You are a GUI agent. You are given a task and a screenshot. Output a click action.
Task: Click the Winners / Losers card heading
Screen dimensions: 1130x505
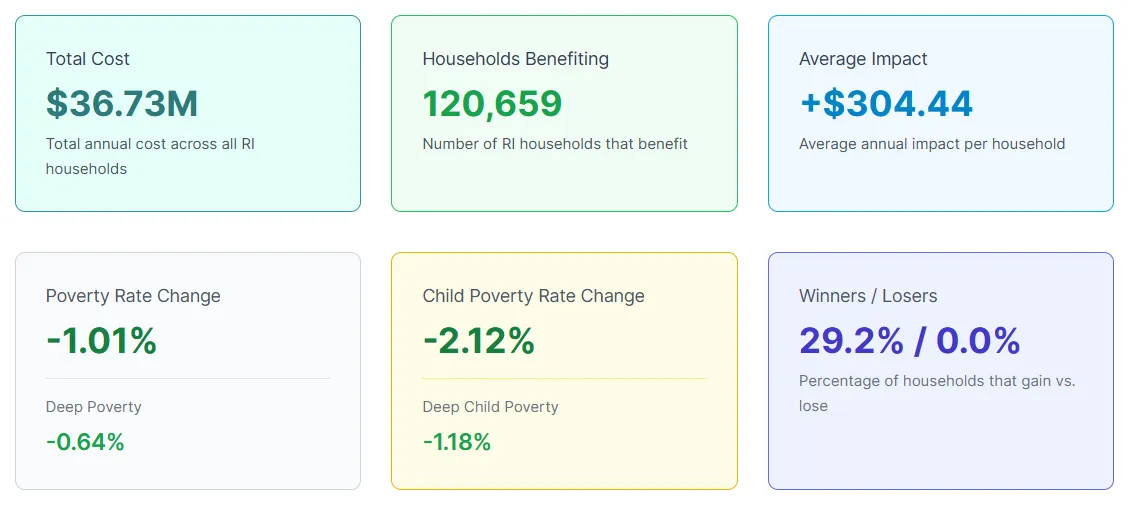click(x=868, y=296)
